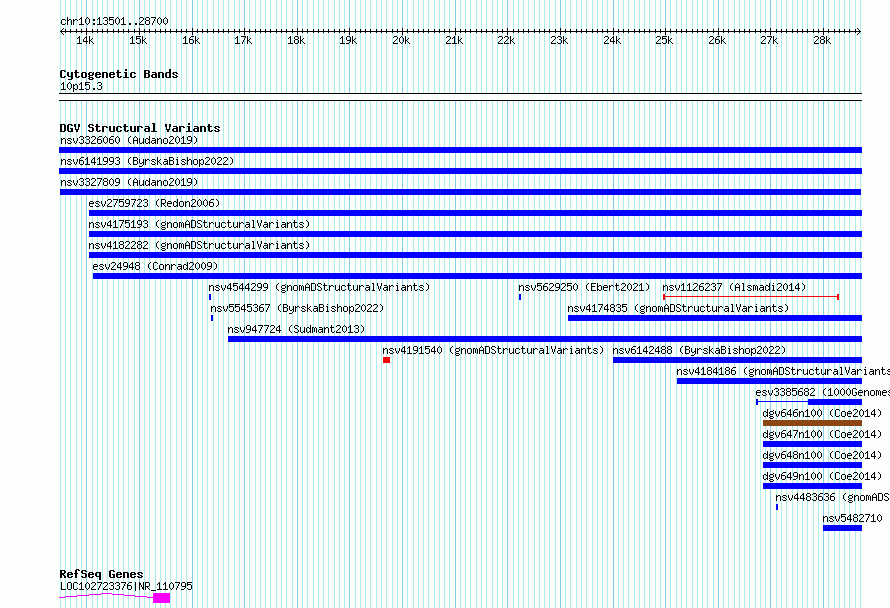
Task: Select nsv4182282 gnomAD variant label
Action: 199,245
